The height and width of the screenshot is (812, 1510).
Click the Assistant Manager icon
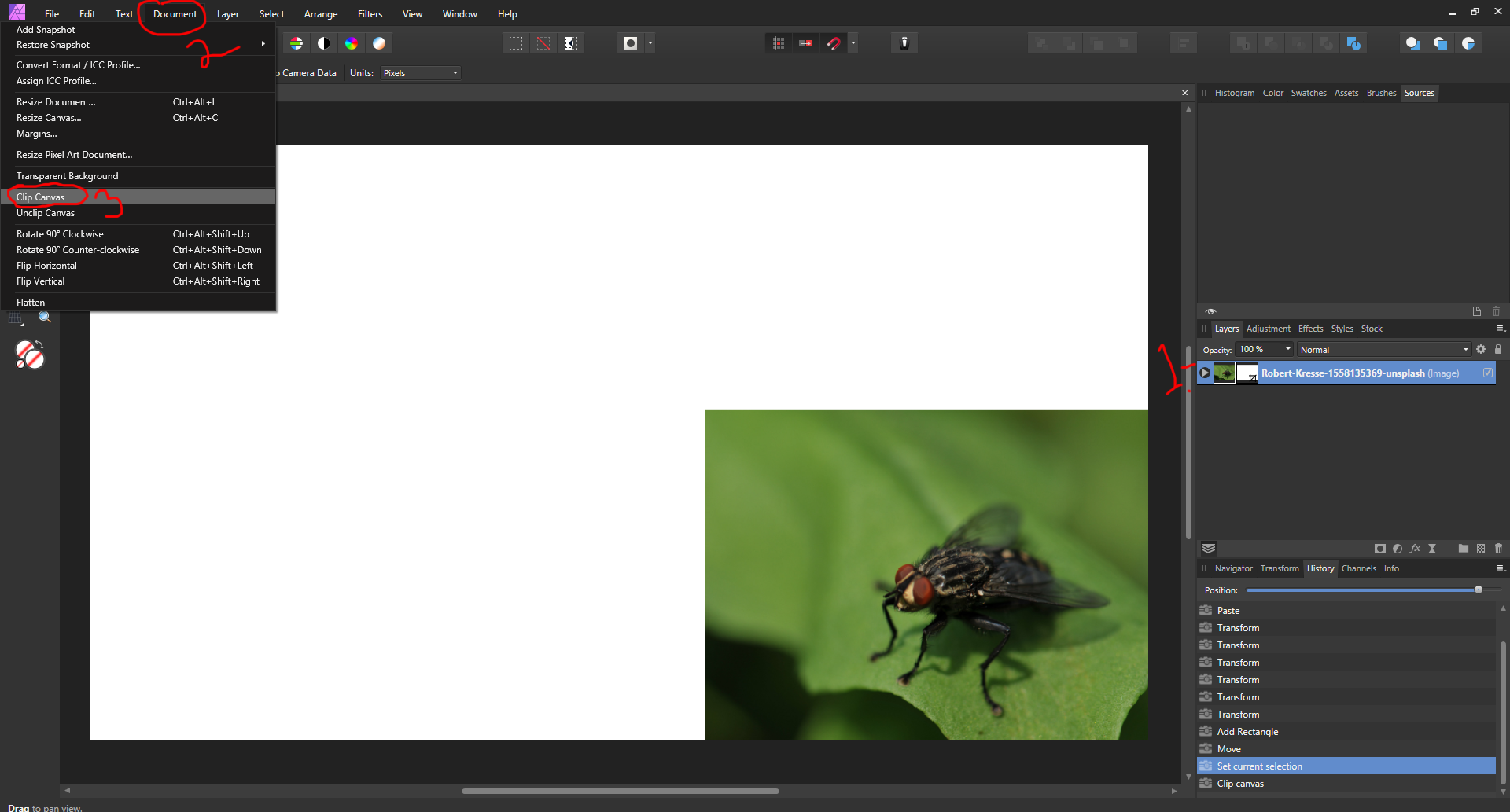(x=904, y=43)
